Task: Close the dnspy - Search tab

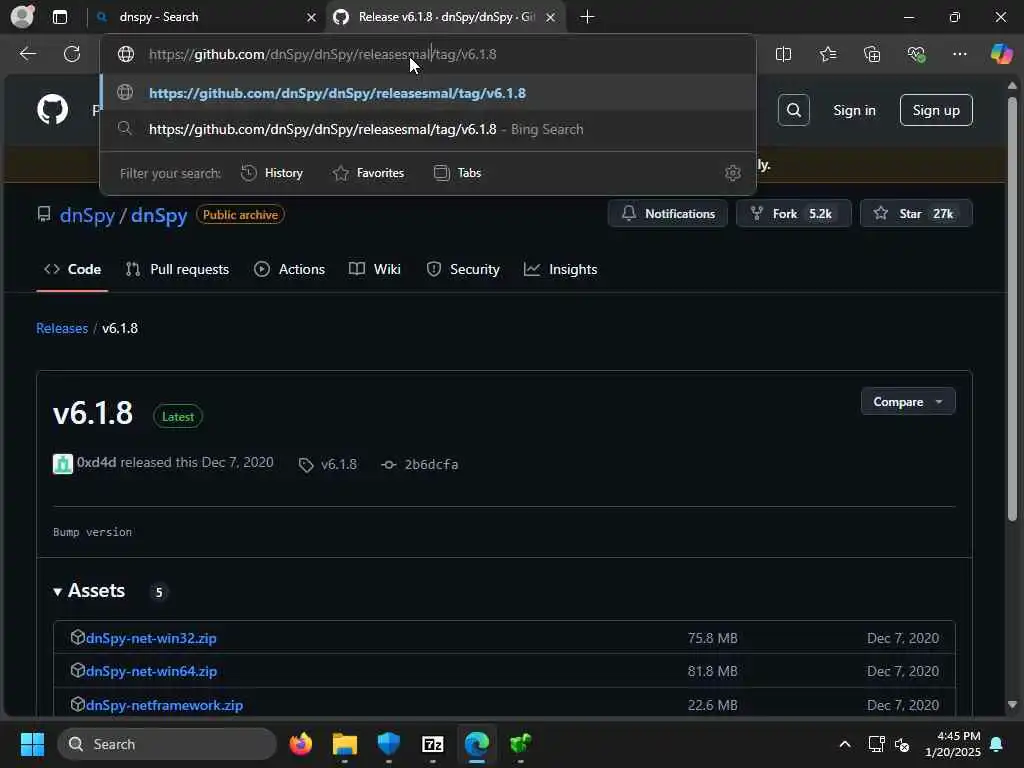Action: 312,18
